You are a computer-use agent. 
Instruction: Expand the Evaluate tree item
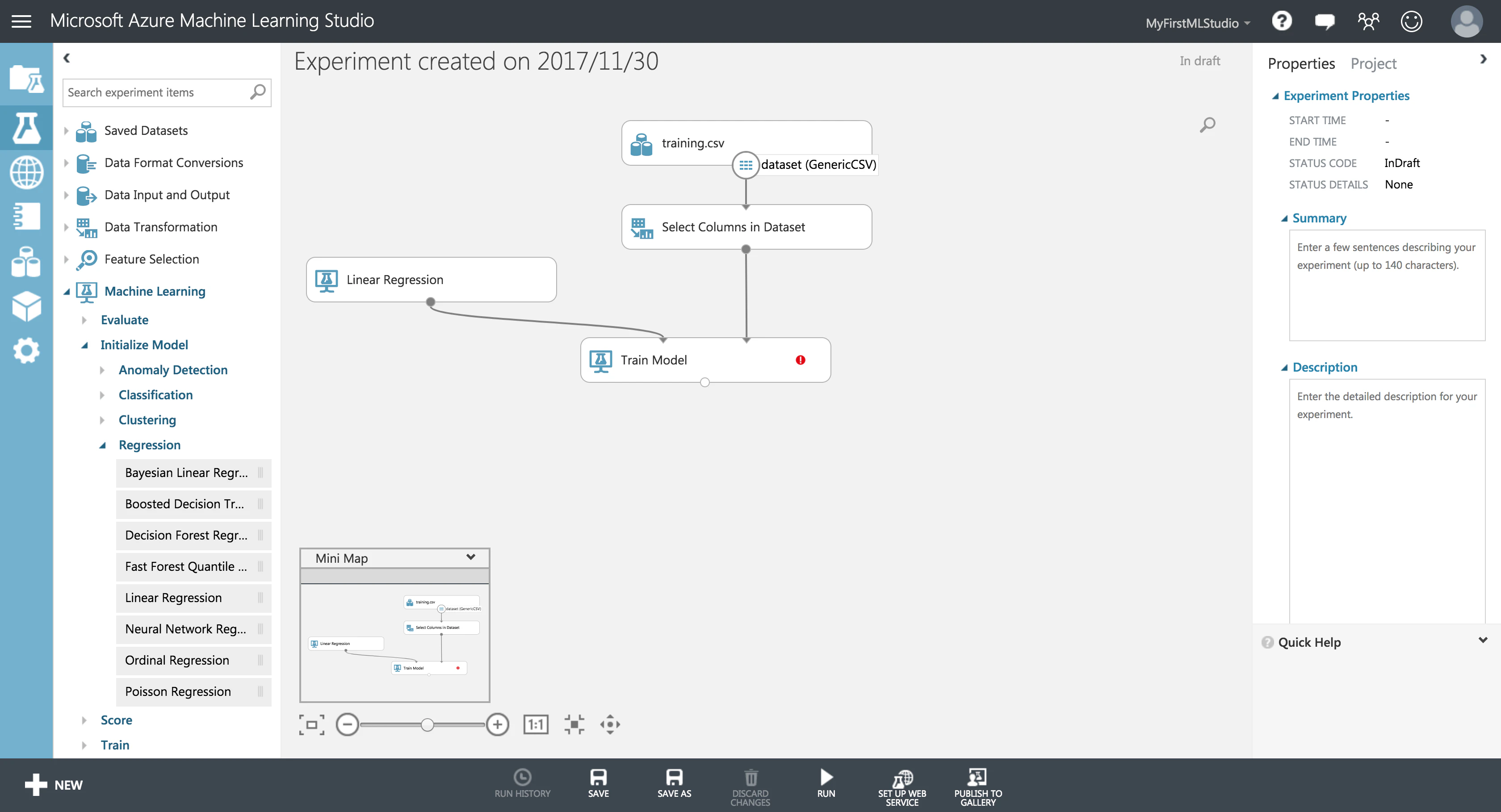tap(84, 320)
